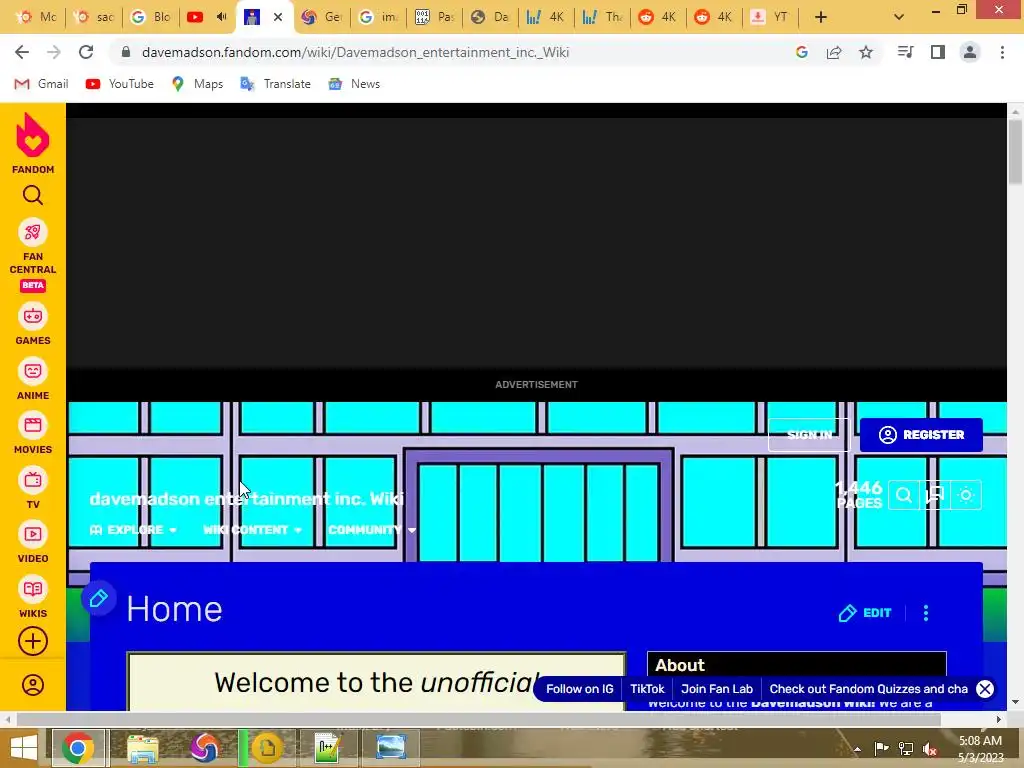Open the tab search dropdown
This screenshot has height=768, width=1024.
click(x=899, y=17)
